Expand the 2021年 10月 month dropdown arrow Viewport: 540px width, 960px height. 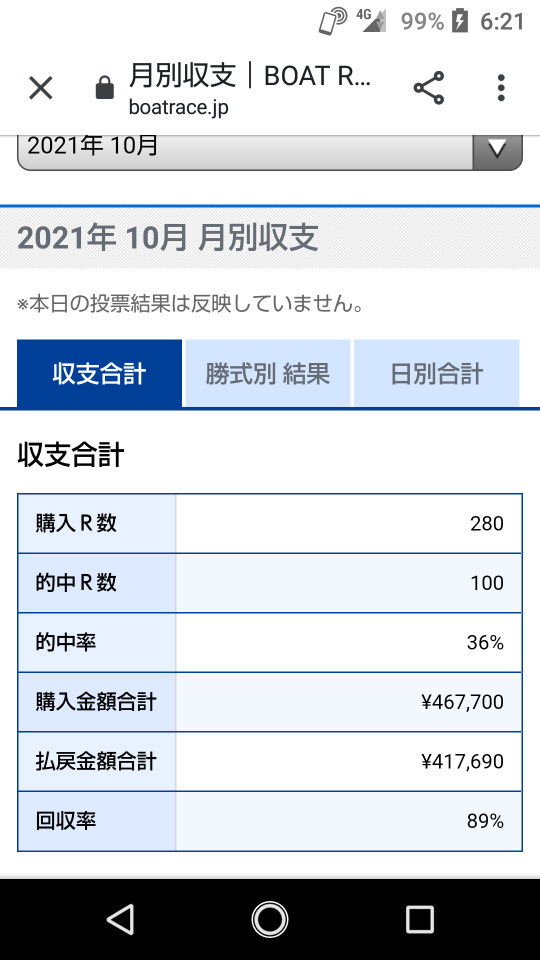coord(497,149)
